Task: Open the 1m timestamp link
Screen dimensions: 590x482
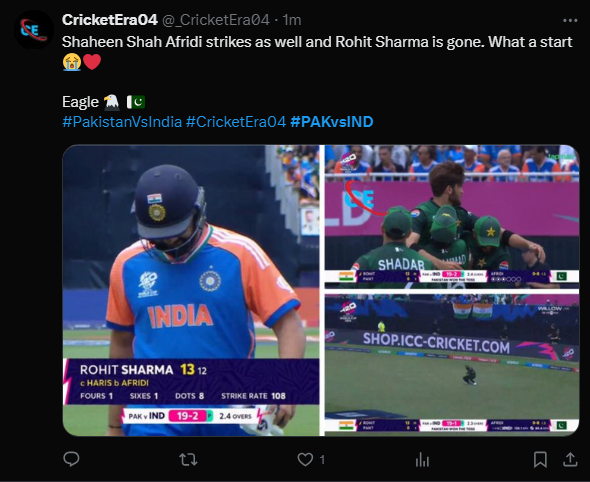Action: 292,20
